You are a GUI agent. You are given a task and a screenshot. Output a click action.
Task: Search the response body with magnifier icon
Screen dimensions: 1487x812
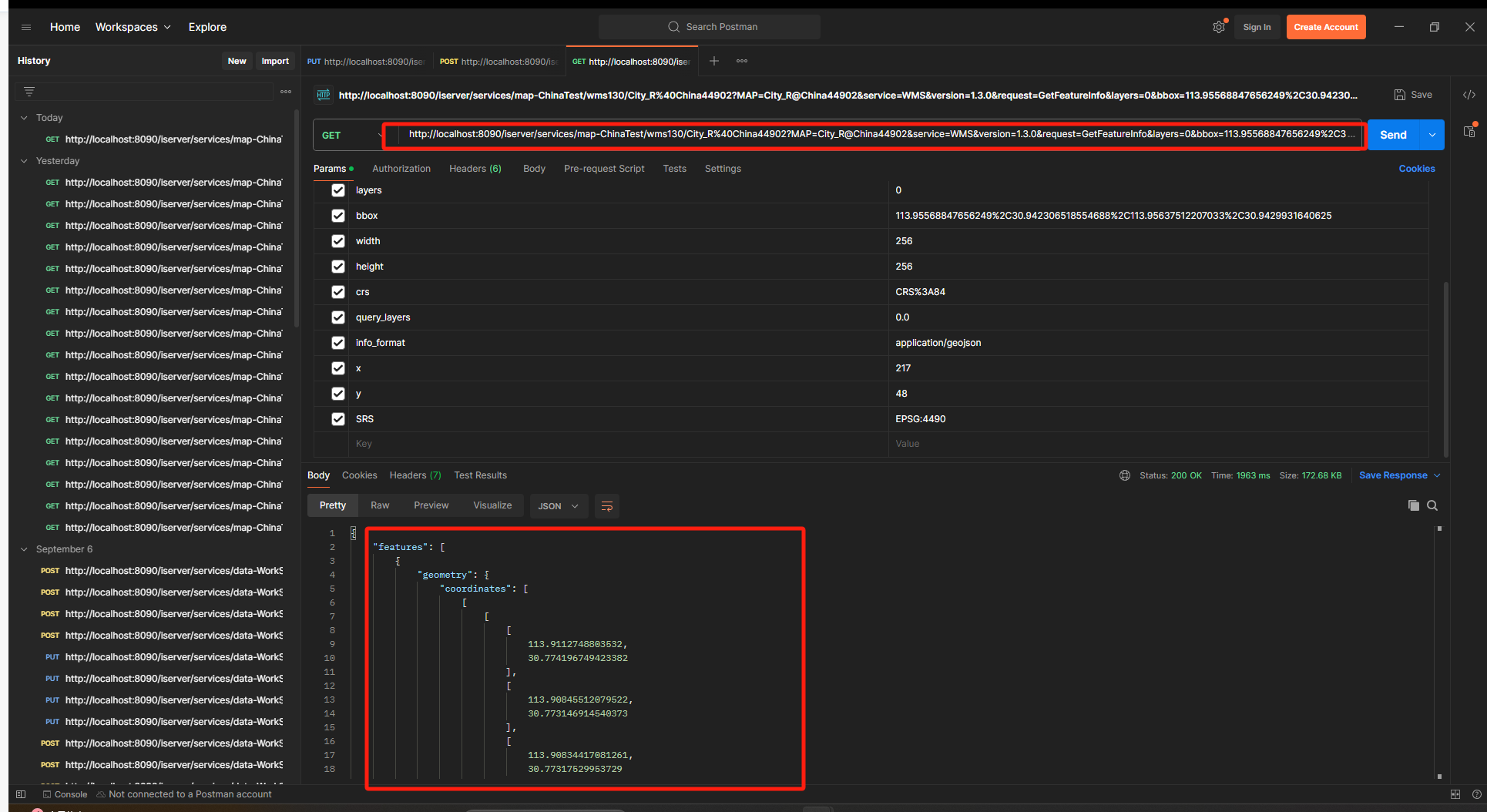(x=1432, y=505)
